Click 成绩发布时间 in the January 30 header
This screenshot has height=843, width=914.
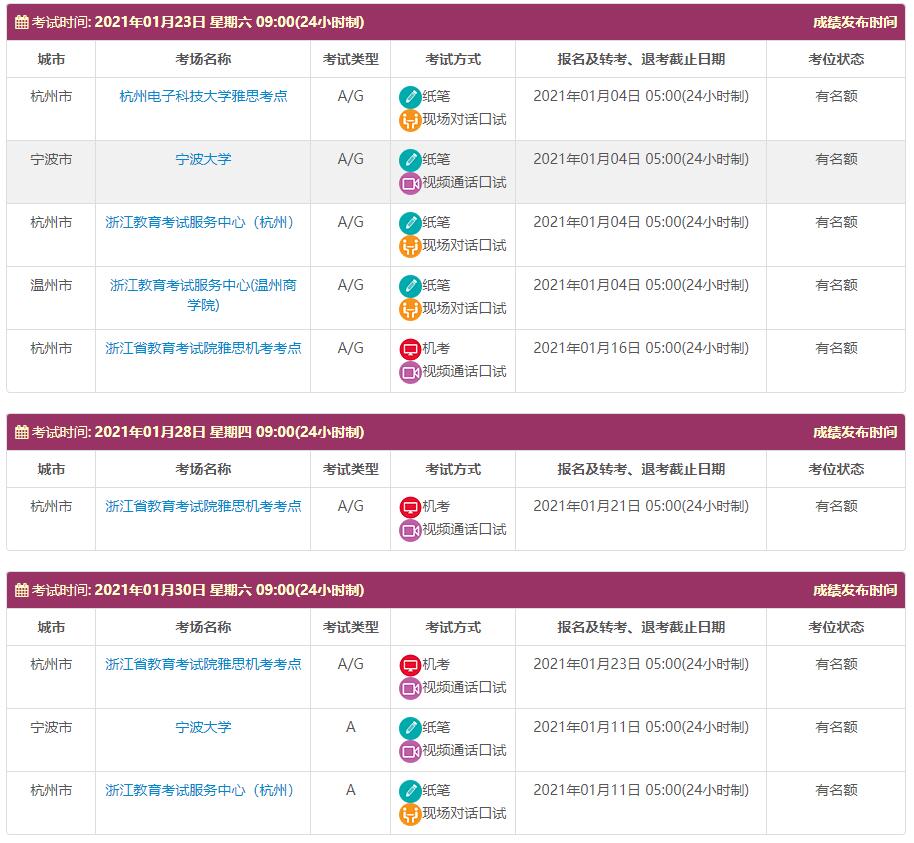coord(854,591)
